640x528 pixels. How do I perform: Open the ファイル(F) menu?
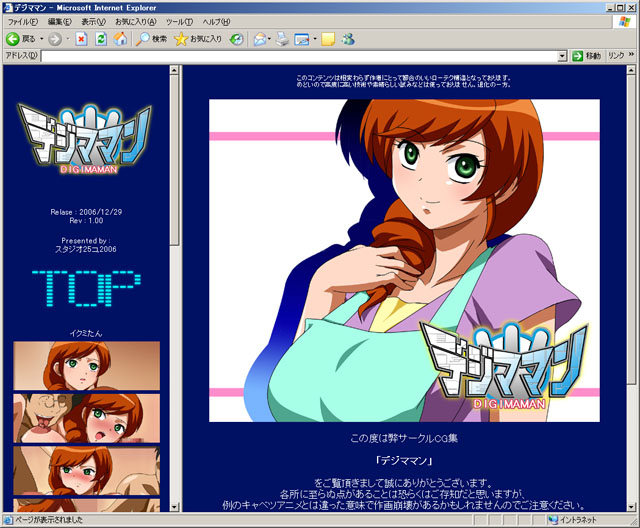(x=23, y=22)
